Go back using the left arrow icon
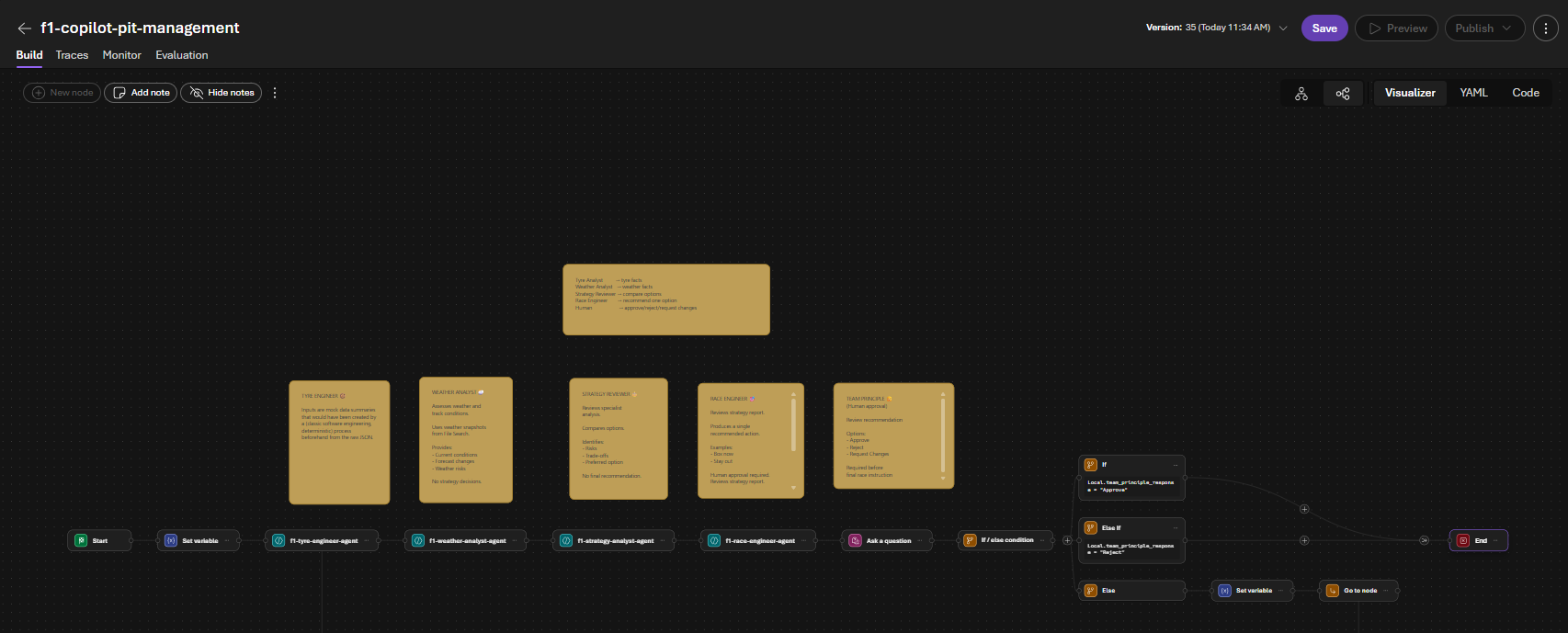Viewport: 1568px width, 633px height. (25, 28)
